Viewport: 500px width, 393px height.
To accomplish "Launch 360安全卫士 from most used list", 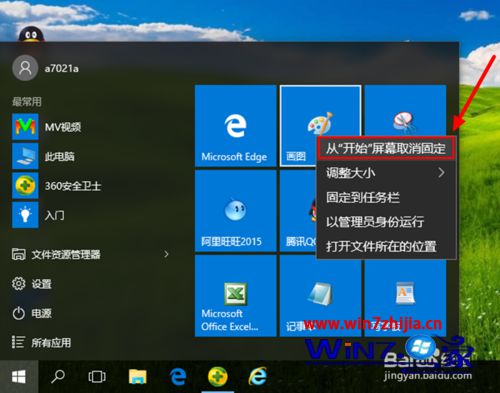I will click(57, 185).
